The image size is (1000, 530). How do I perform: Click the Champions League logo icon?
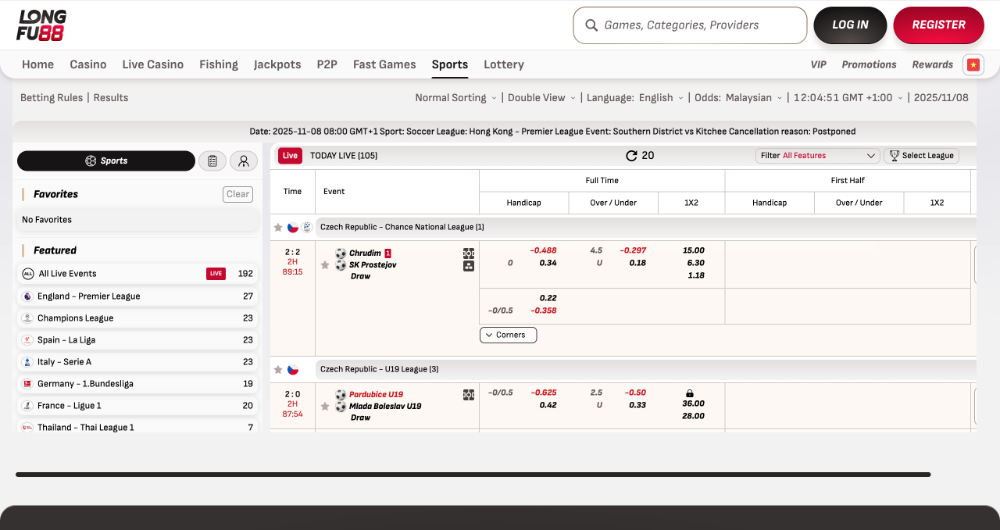tap(27, 318)
